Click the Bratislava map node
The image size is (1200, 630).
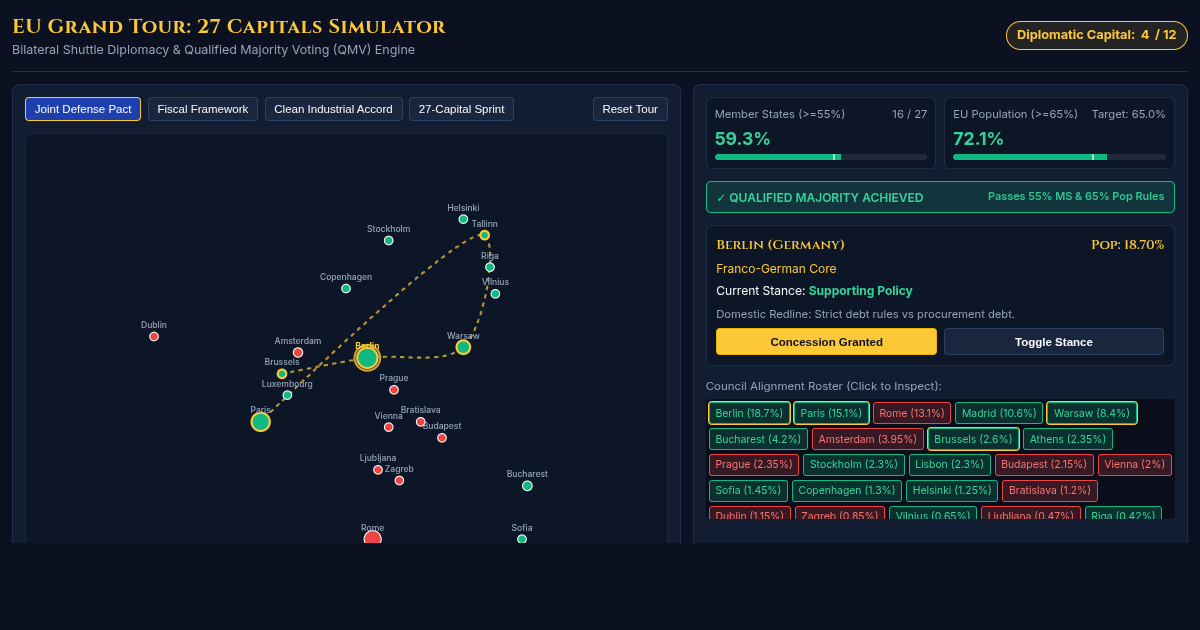[421, 422]
